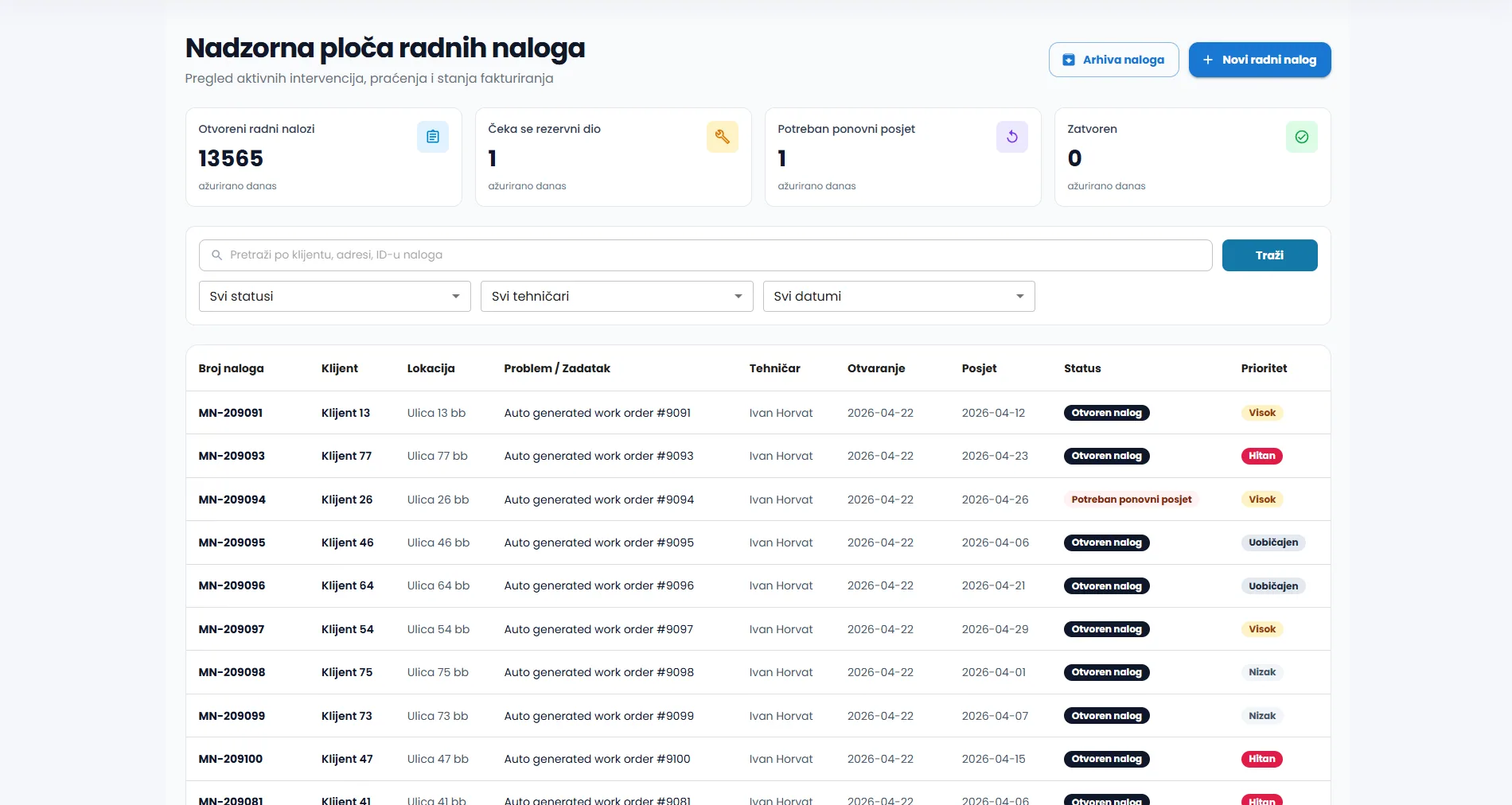Click client name Klijent 64
This screenshot has height=805, width=1512.
[348, 585]
